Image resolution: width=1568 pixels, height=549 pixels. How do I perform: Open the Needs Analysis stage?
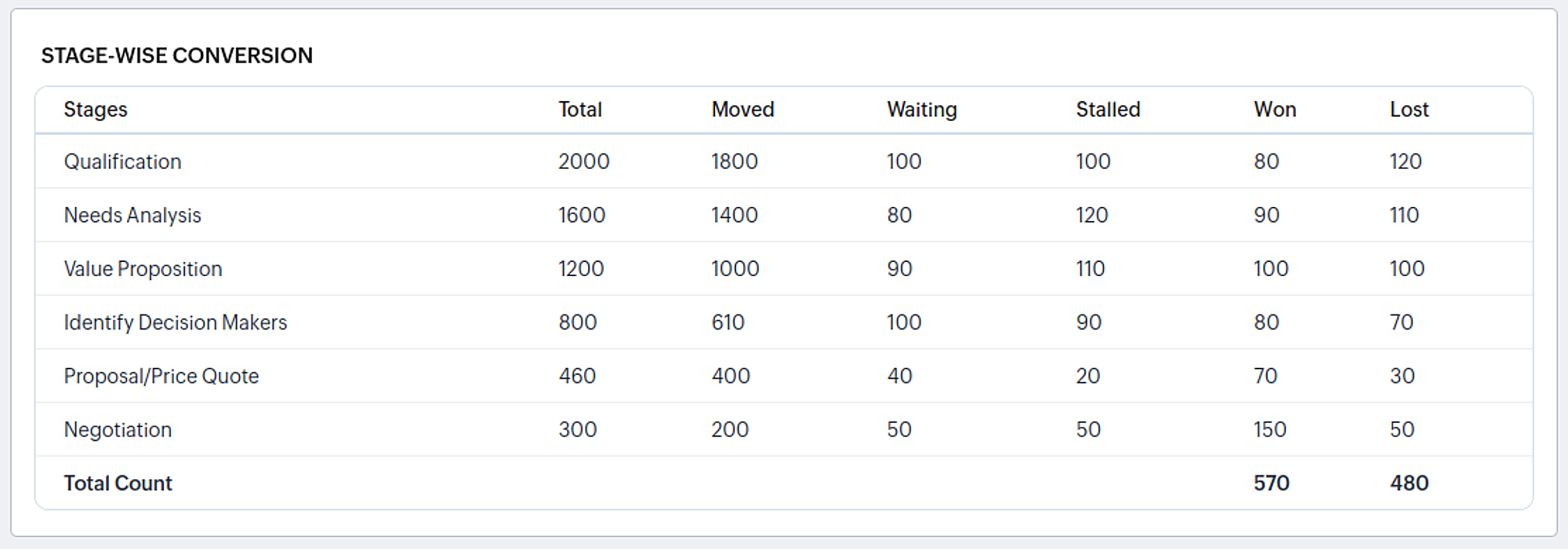[132, 215]
